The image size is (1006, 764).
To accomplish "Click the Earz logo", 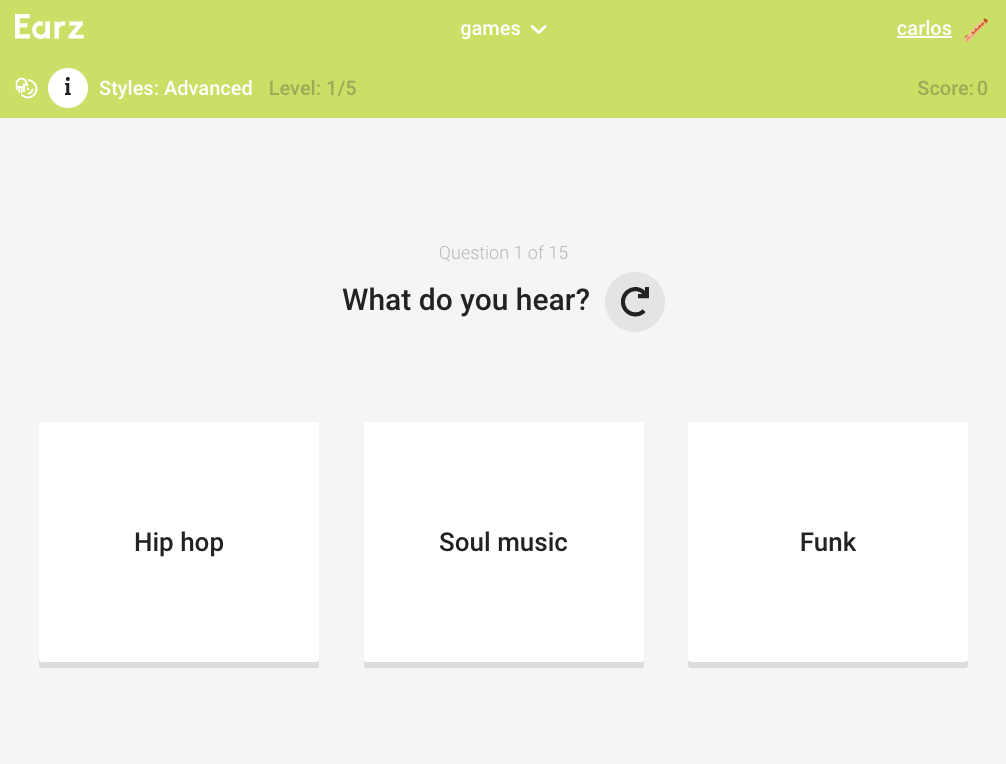I will point(49,28).
